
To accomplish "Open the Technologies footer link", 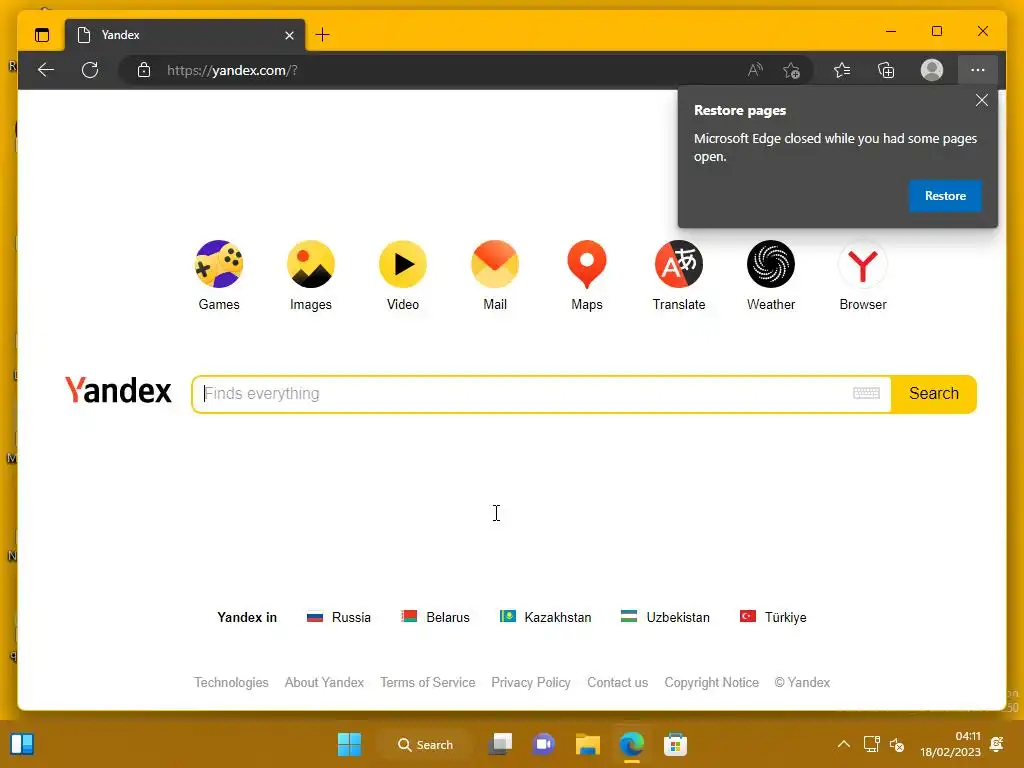I will pyautogui.click(x=231, y=682).
